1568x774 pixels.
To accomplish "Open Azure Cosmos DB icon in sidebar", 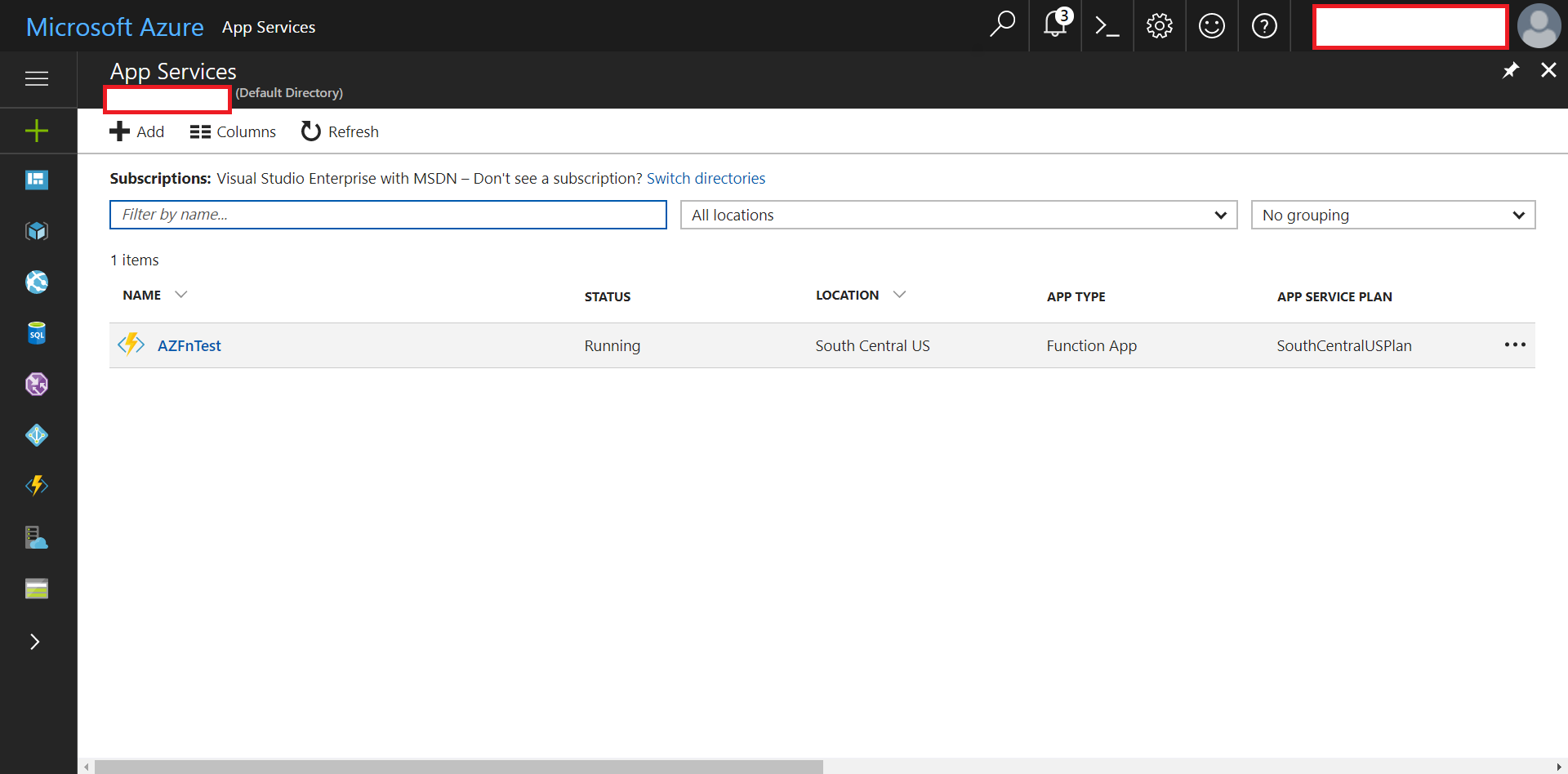I will [37, 384].
